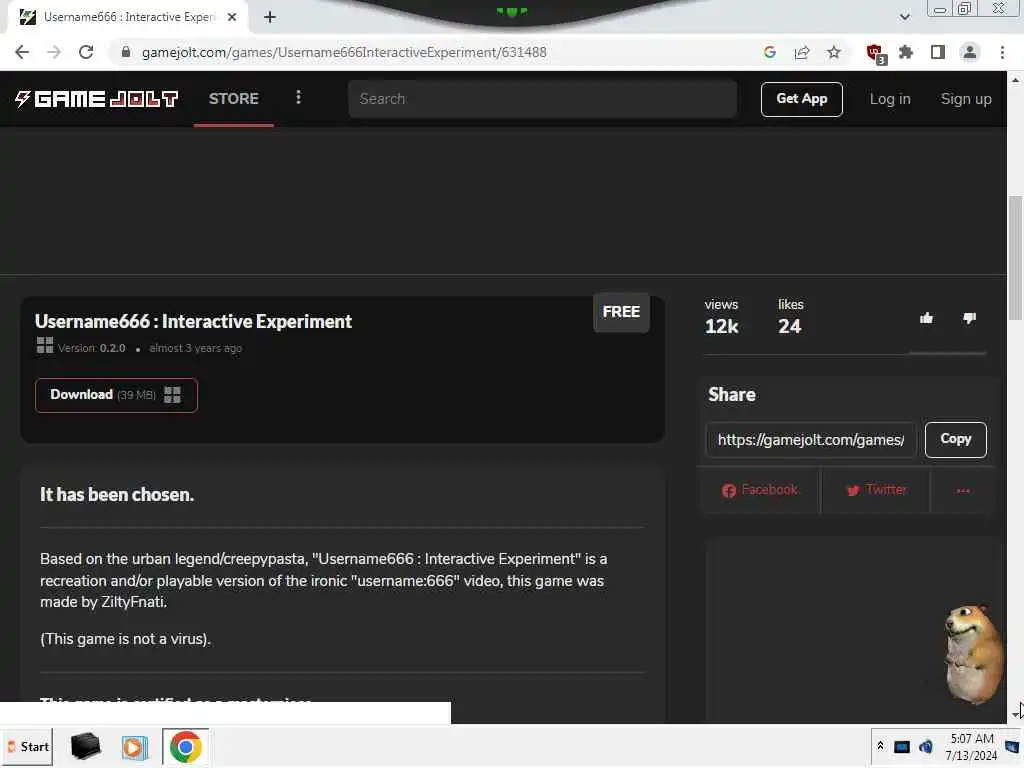Focus the Game Jolt Search field
Screen dimensions: 1024x768
(x=542, y=99)
